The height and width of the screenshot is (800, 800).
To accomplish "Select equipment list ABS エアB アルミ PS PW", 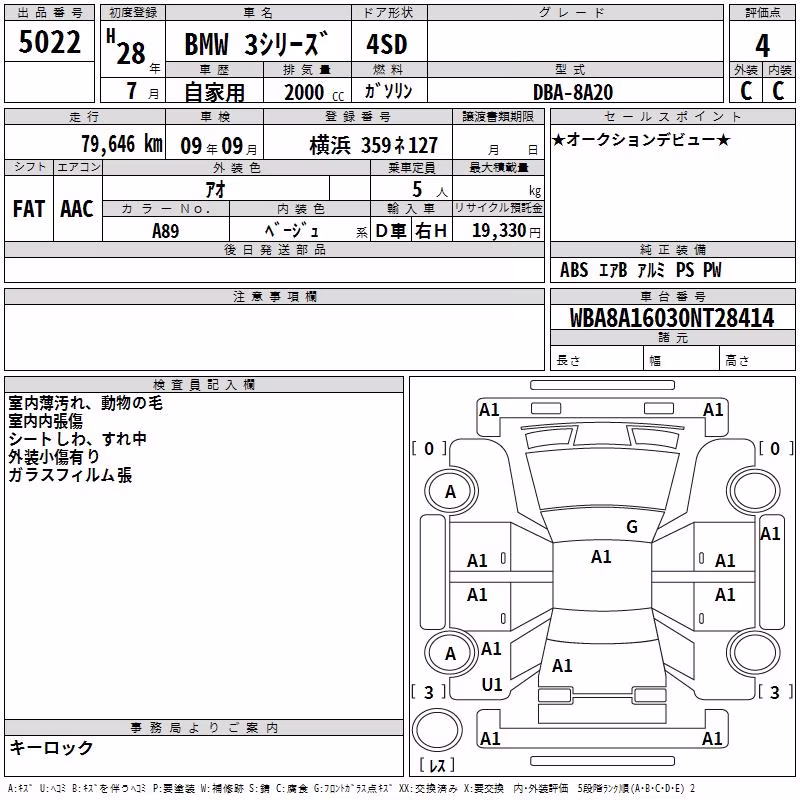I will [x=640, y=270].
